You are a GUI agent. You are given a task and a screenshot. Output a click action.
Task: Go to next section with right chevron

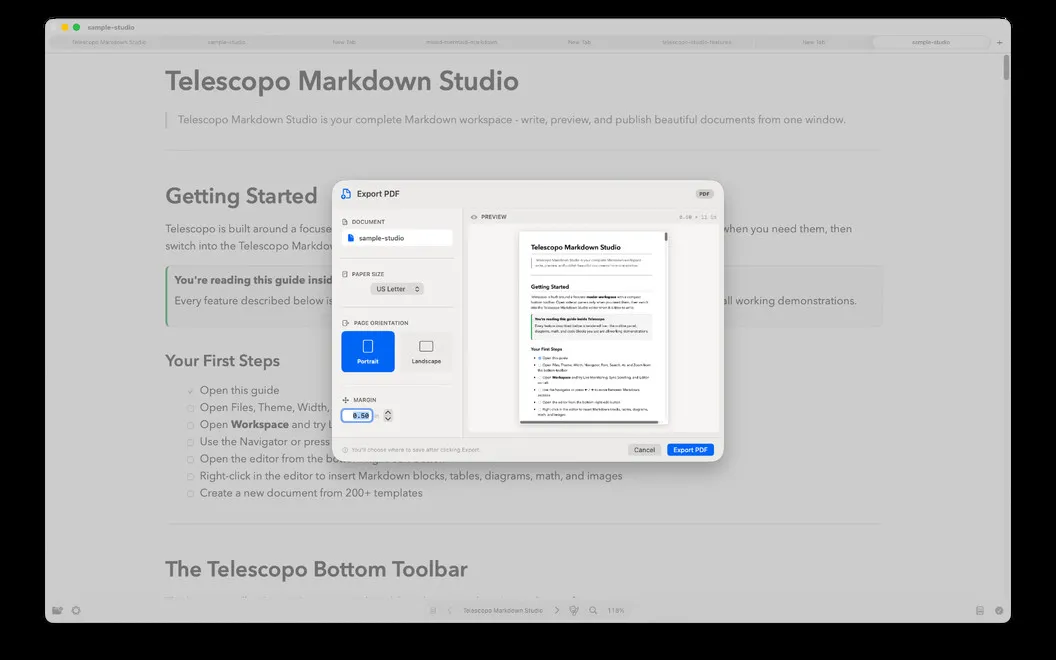tap(557, 610)
